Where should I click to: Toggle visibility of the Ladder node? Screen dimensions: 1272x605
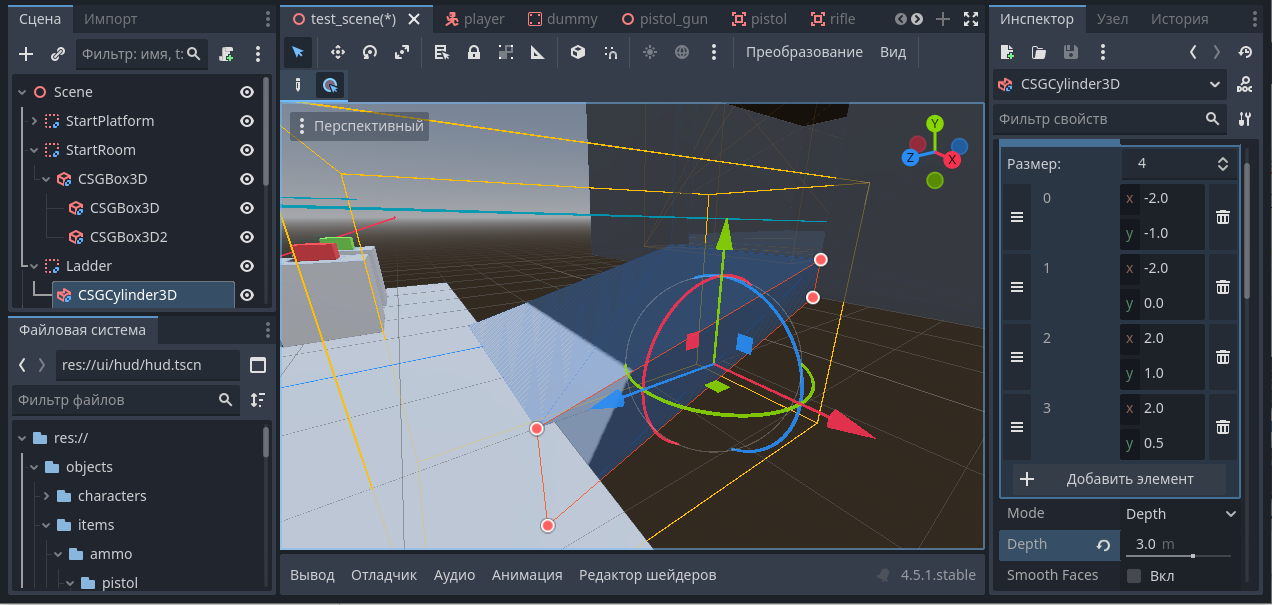click(x=246, y=266)
